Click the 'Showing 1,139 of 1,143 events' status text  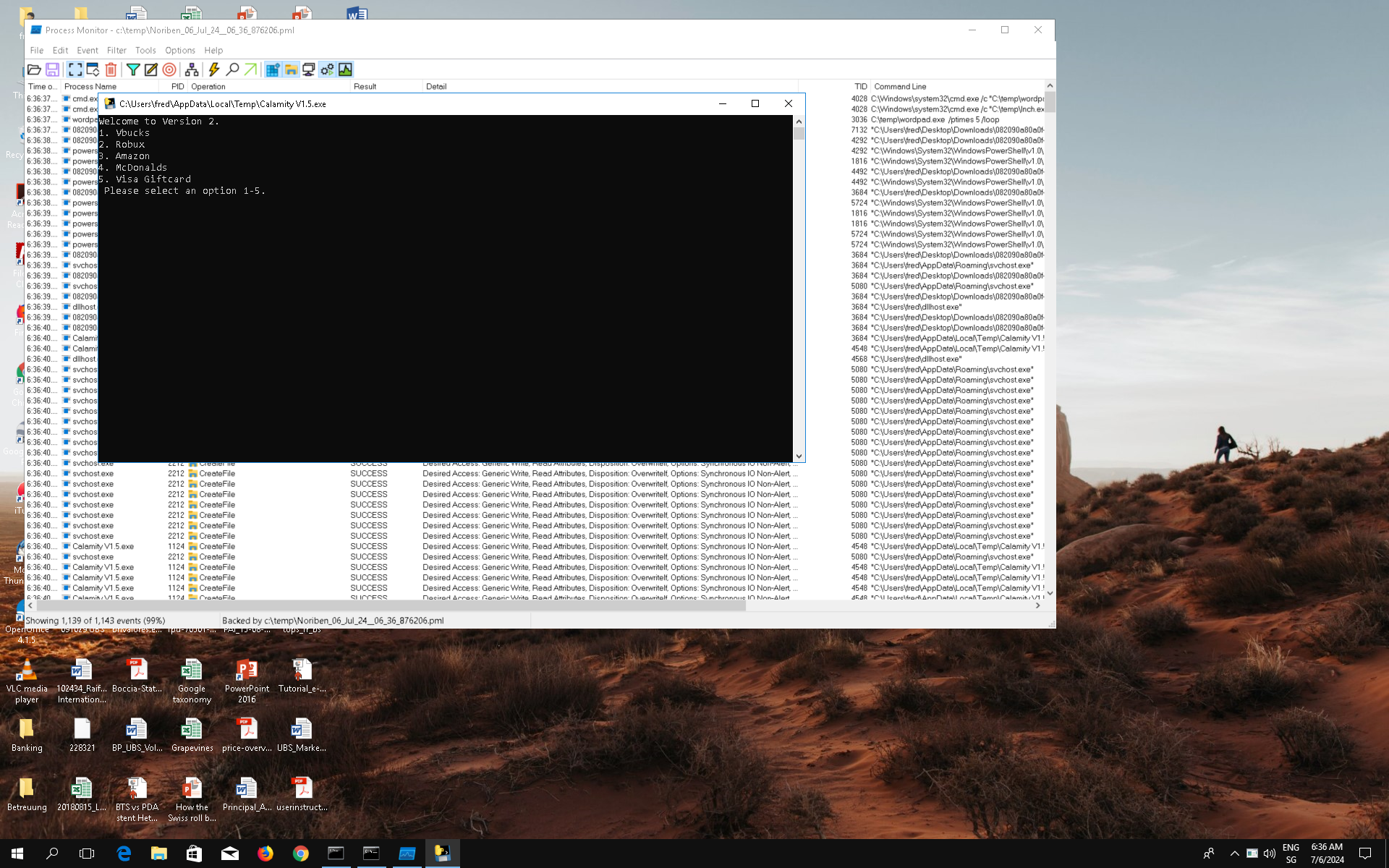click(x=95, y=621)
